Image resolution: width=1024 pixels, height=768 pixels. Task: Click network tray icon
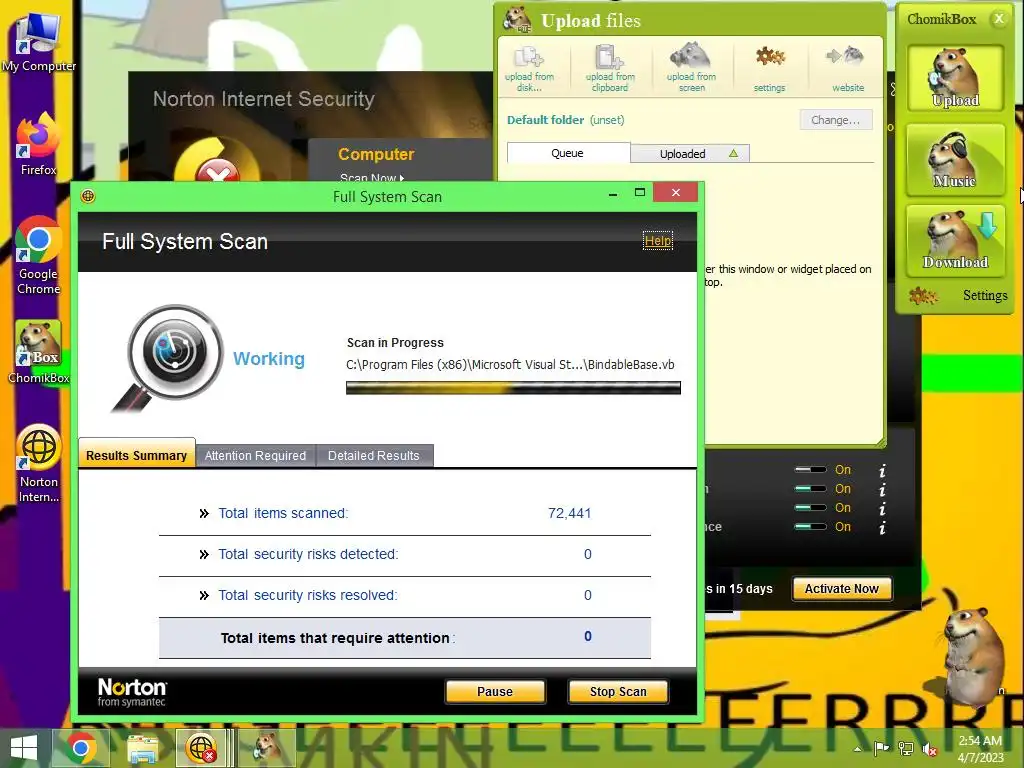click(906, 748)
